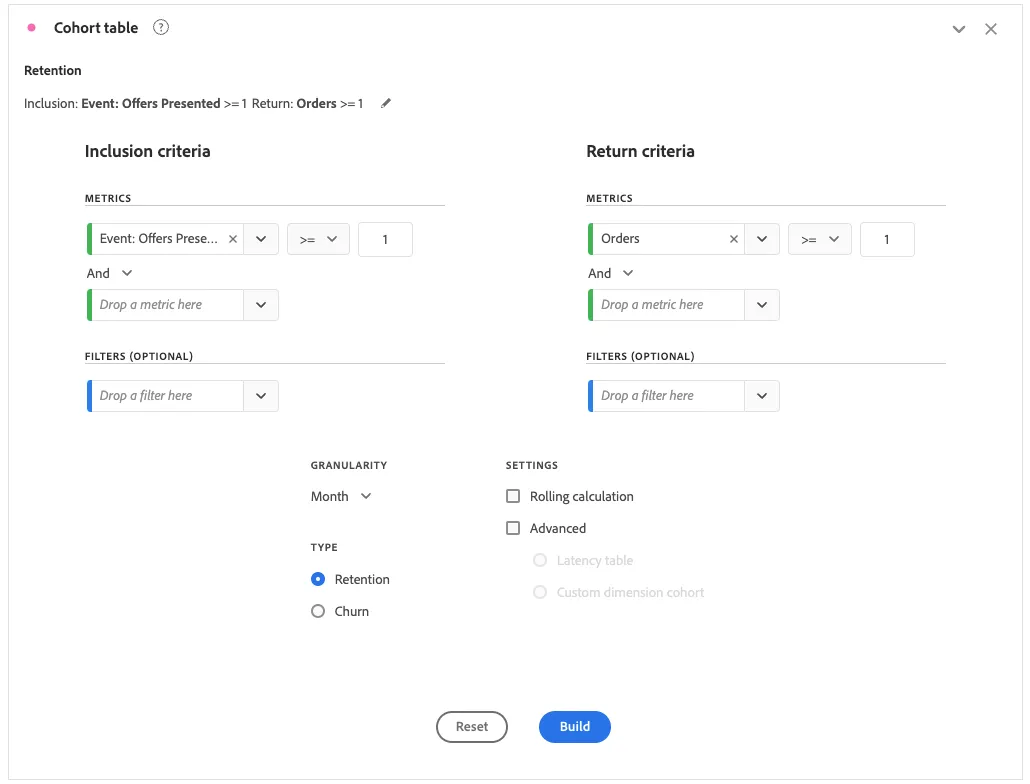
Task: Open the empty inclusion metric dropdown arrow
Action: [261, 305]
